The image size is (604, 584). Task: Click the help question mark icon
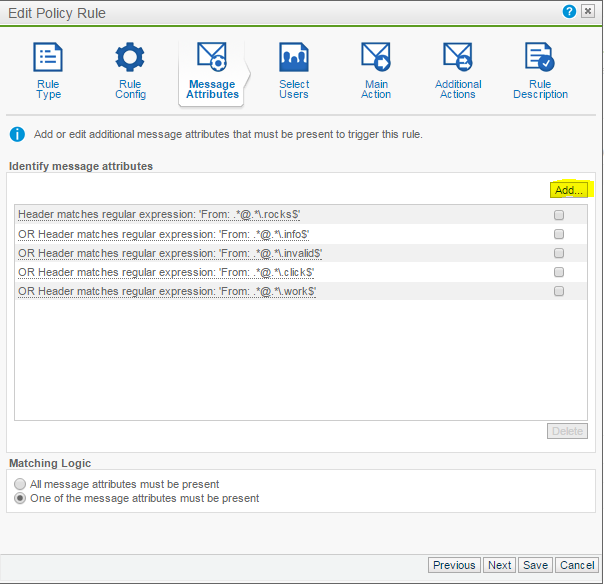(x=570, y=12)
